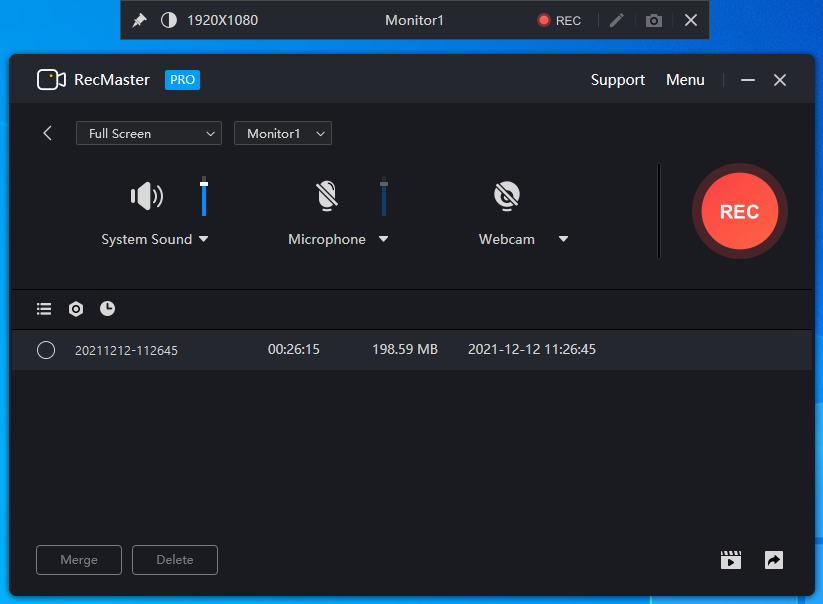Minimize the RecMaster window

[747, 80]
